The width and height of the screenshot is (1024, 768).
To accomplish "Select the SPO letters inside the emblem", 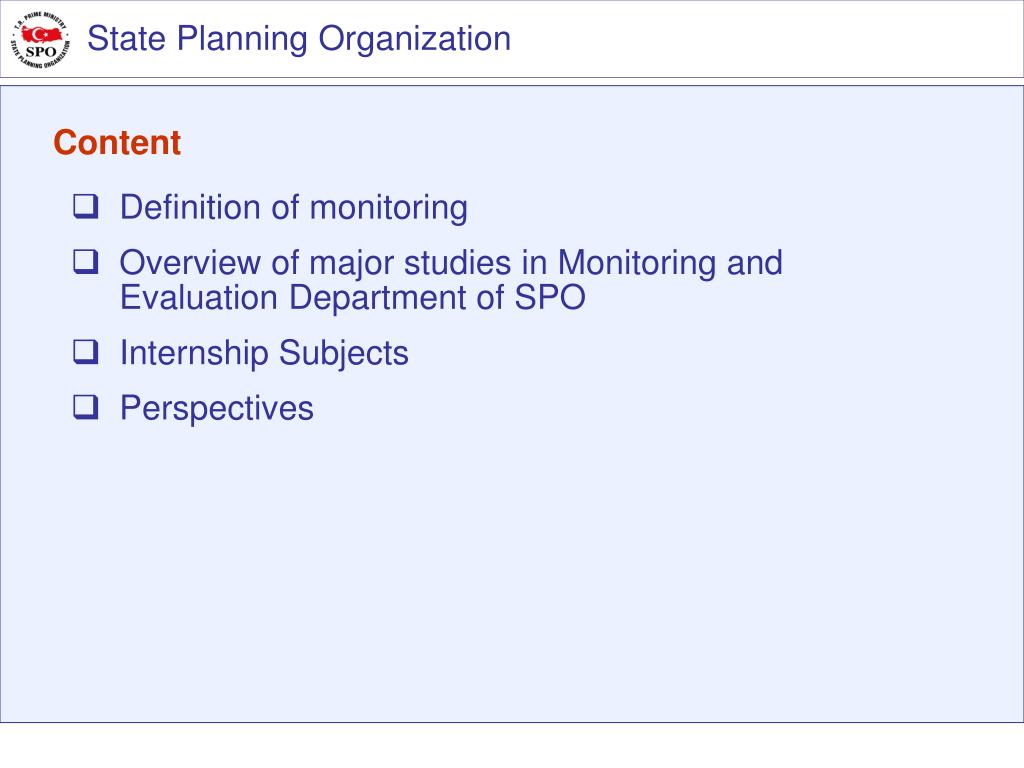I will click(x=40, y=52).
